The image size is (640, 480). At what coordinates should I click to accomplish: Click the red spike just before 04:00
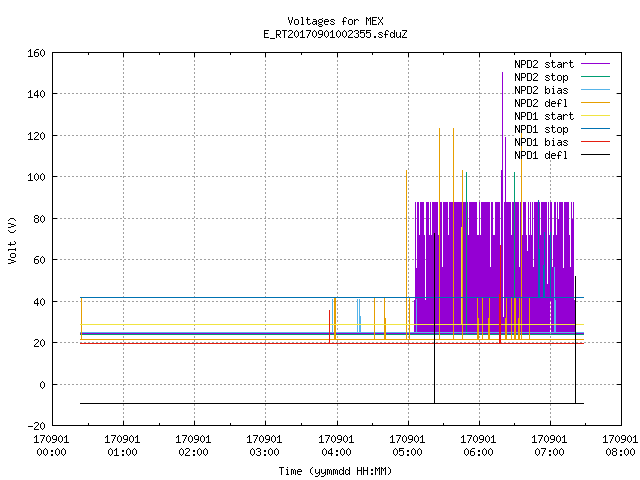point(329,327)
